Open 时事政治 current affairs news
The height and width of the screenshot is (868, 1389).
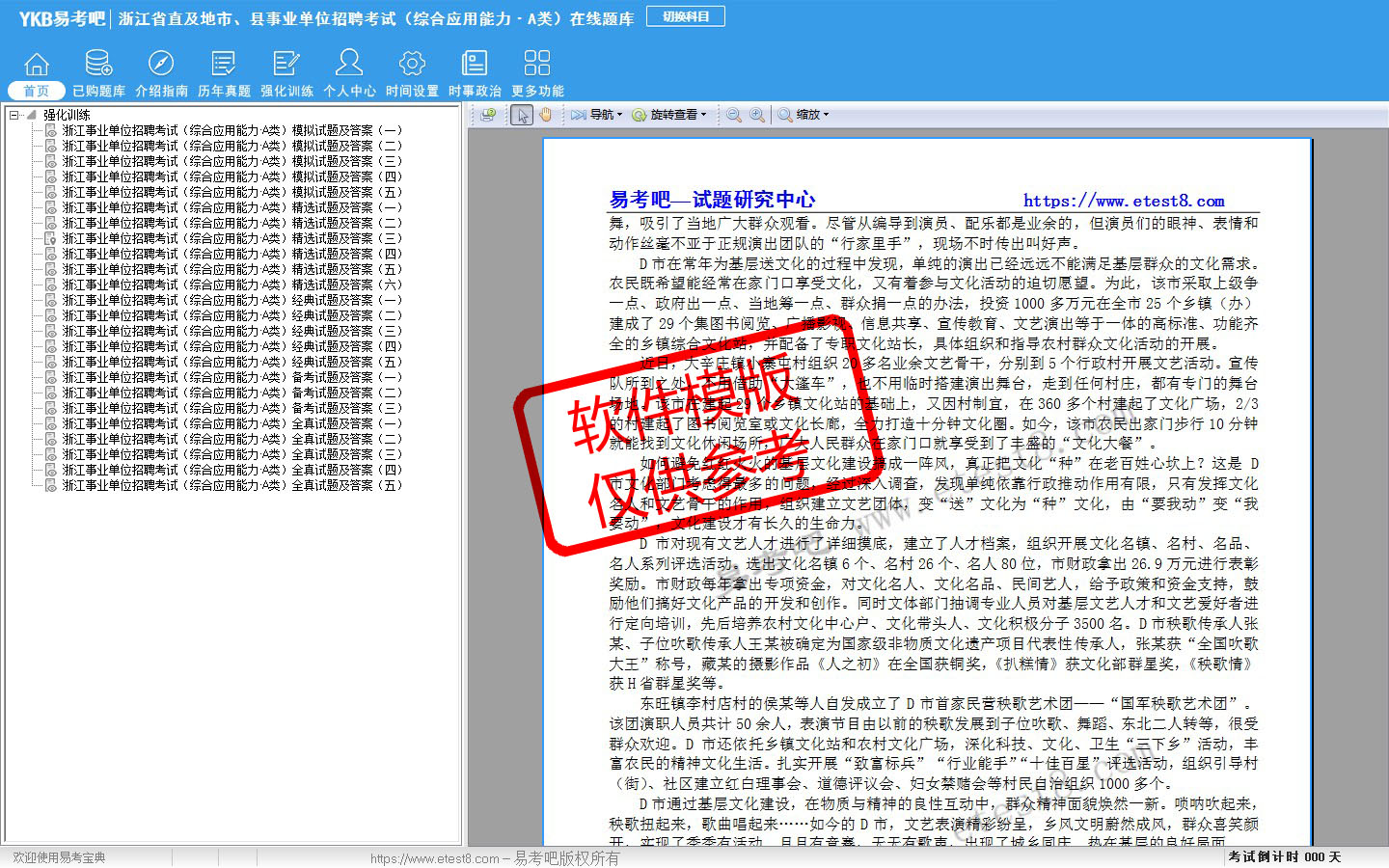click(x=475, y=73)
